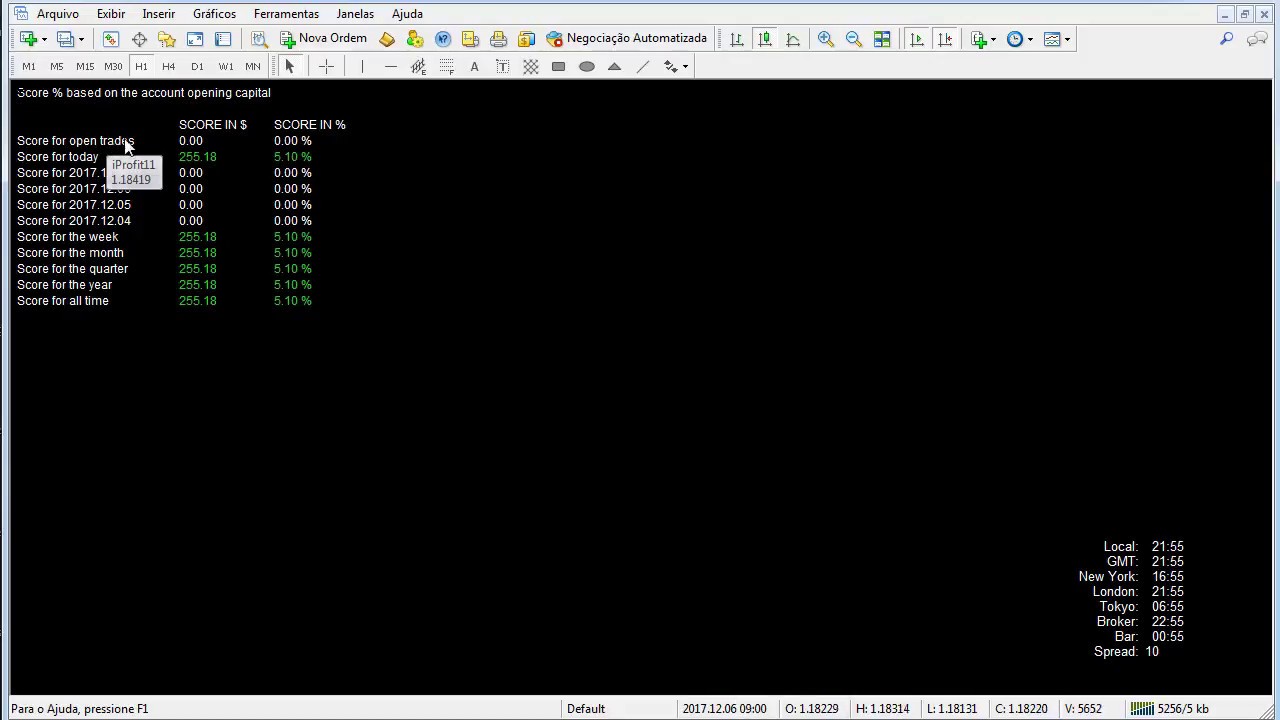This screenshot has height=720, width=1280.
Task: Toggle Negociação Automatizada button
Action: tap(627, 39)
